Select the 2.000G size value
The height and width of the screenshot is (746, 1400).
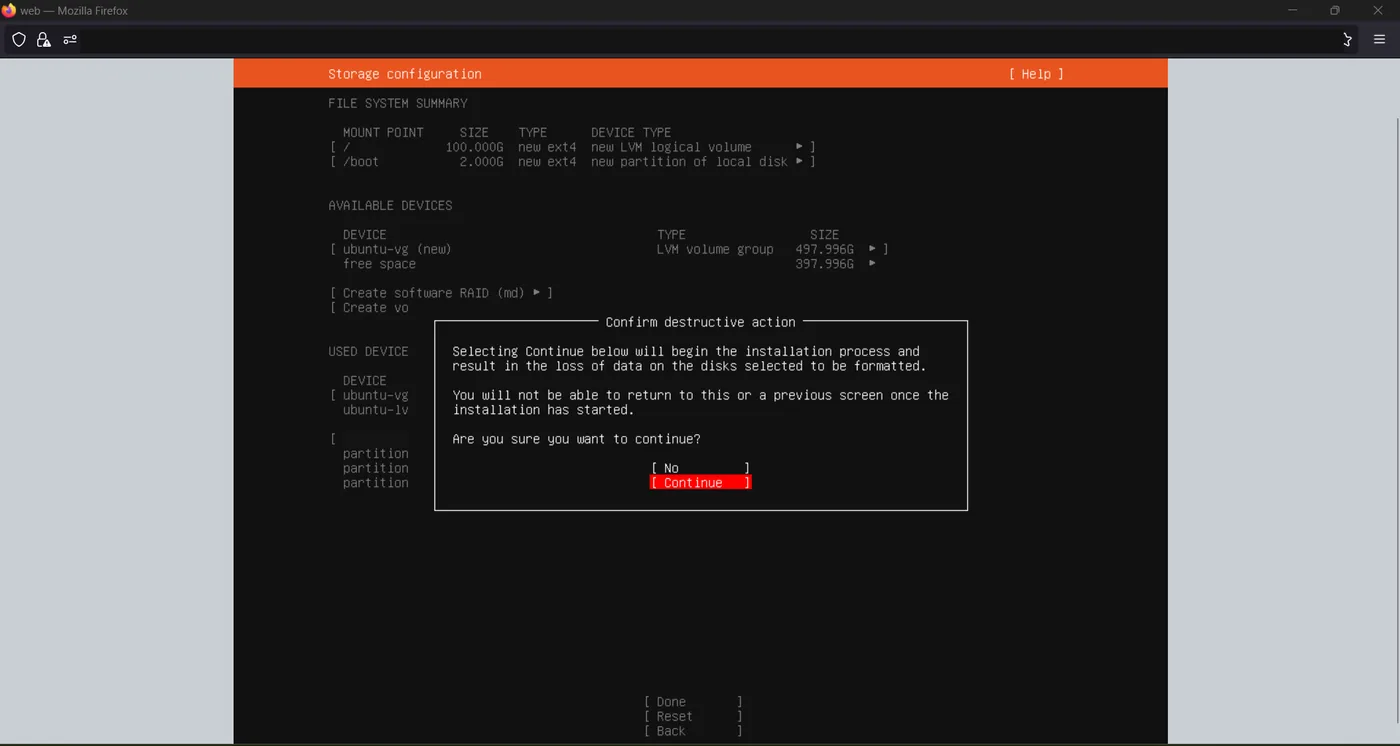click(x=481, y=161)
